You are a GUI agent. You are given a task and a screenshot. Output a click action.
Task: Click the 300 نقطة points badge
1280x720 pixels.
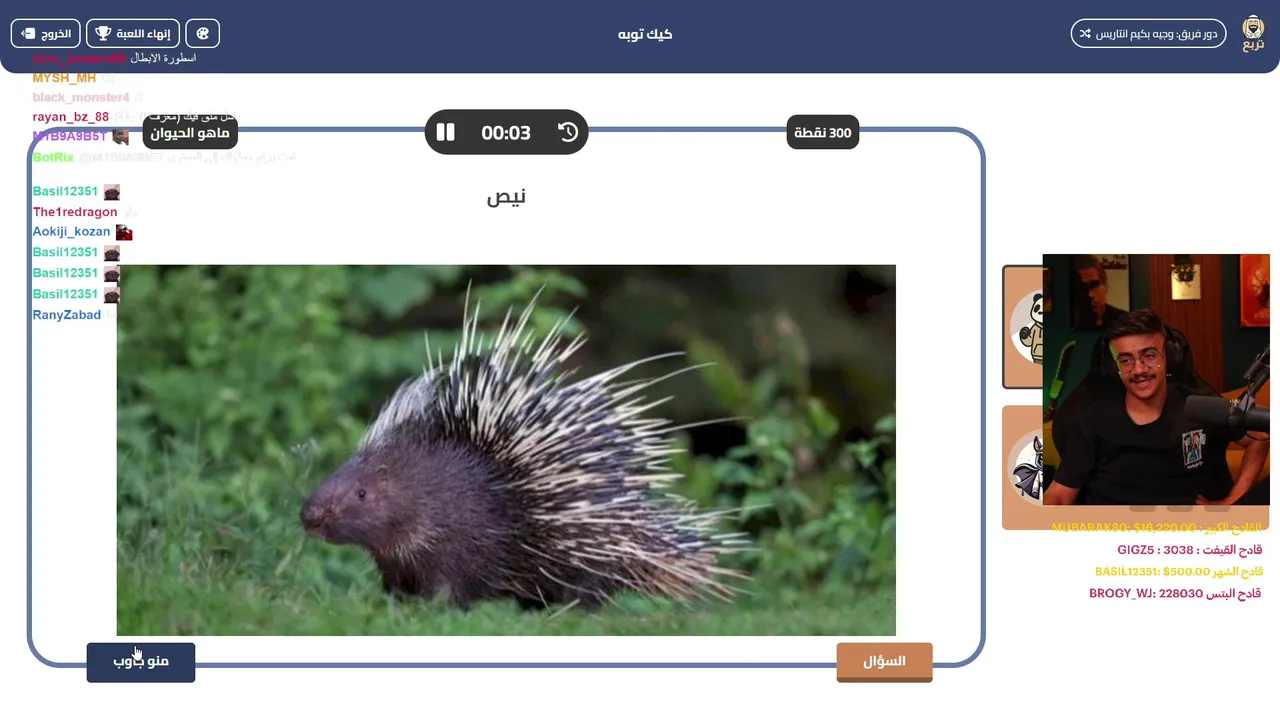(x=823, y=132)
